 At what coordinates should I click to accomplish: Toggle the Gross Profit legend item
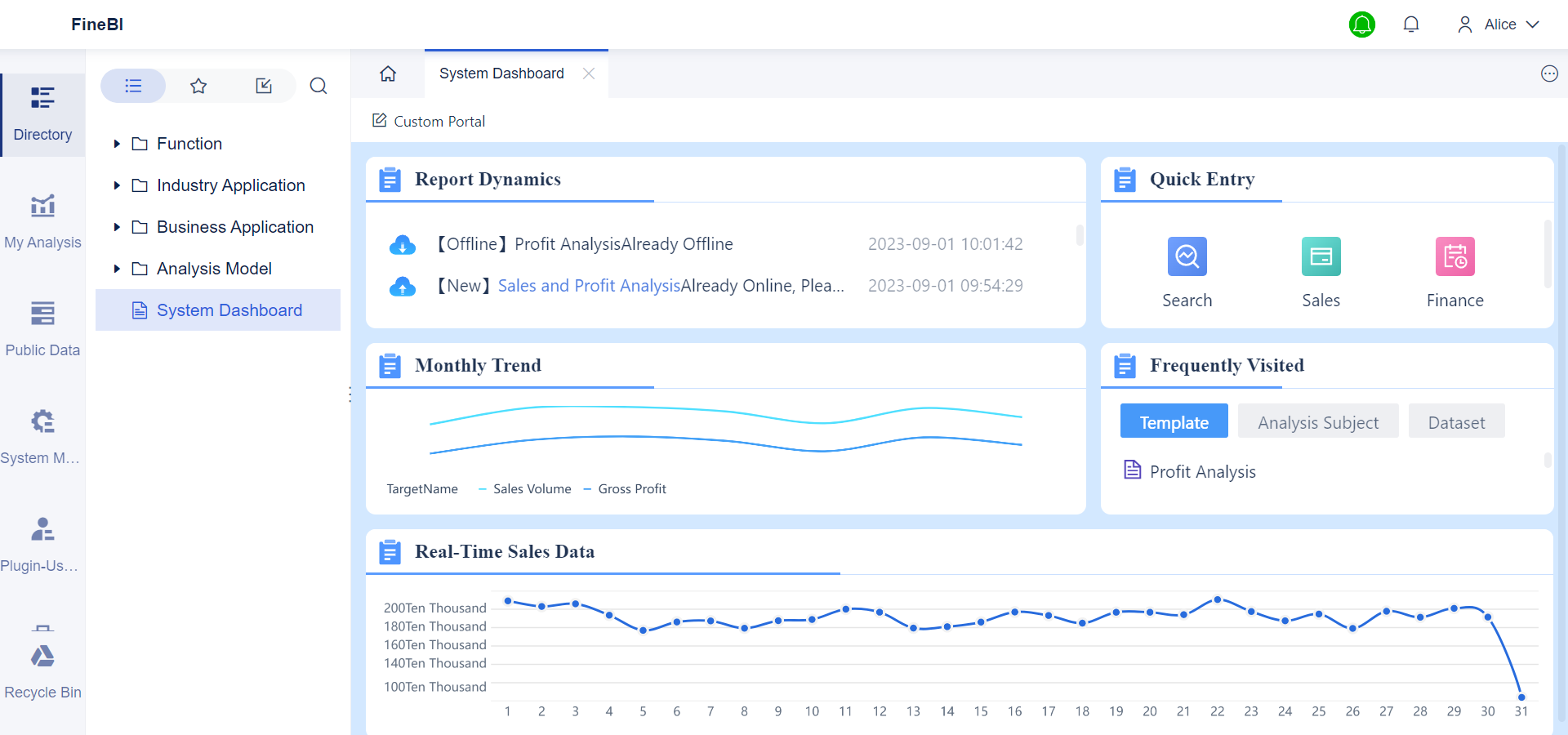[x=625, y=489]
